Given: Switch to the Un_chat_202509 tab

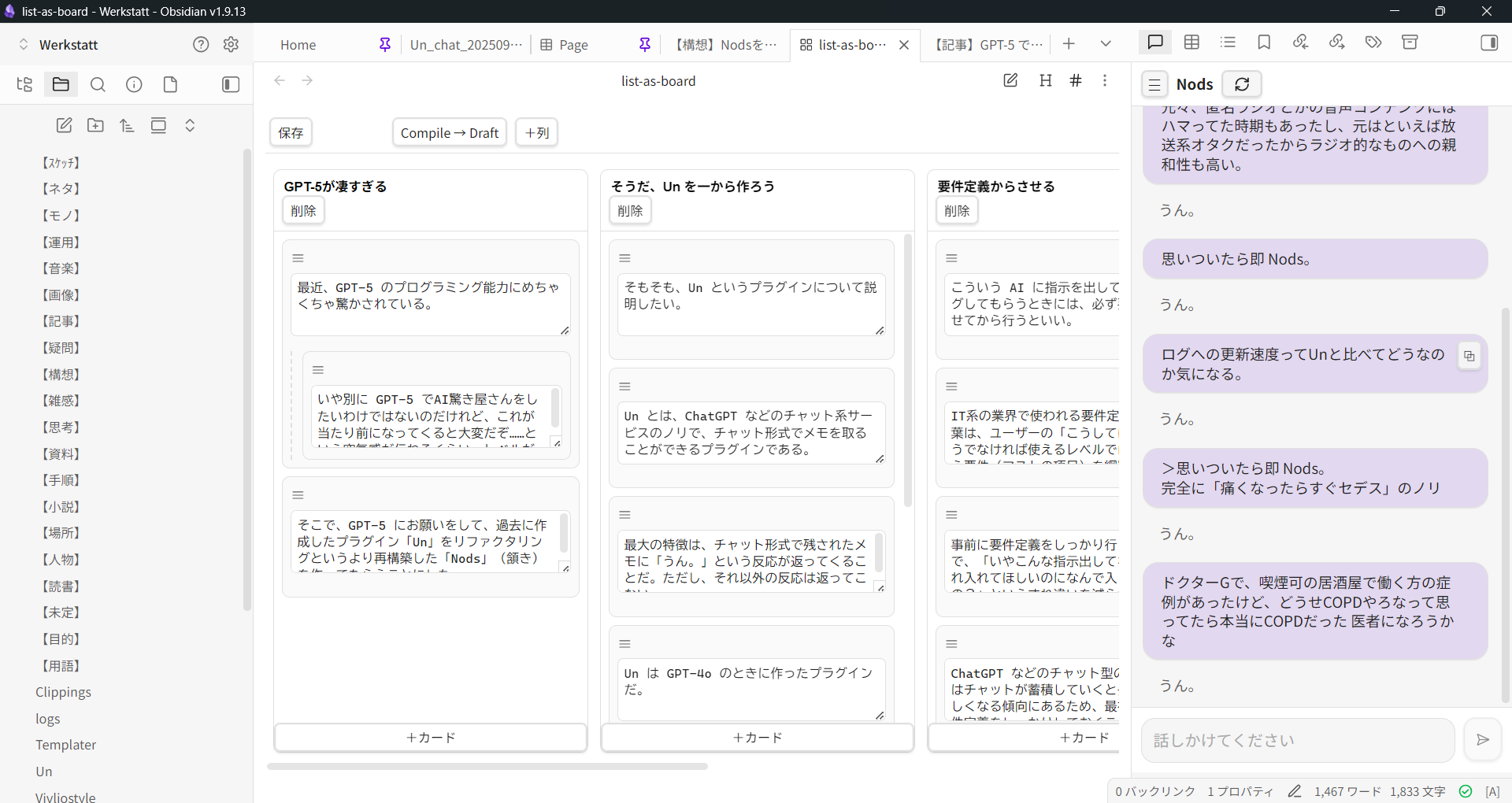Looking at the screenshot, I should (466, 45).
